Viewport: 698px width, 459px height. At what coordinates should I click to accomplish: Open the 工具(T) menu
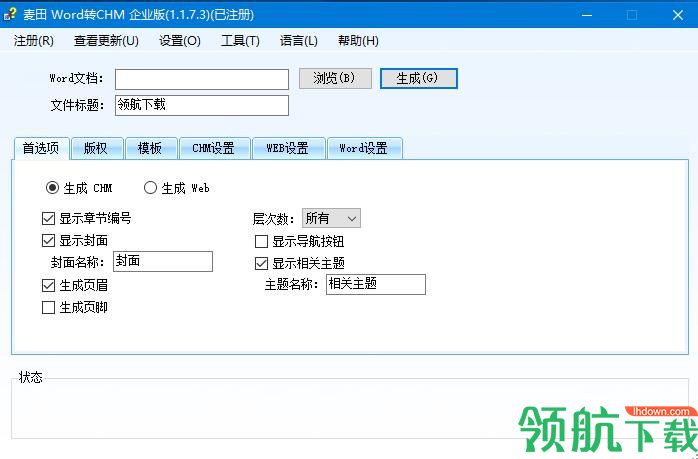240,41
